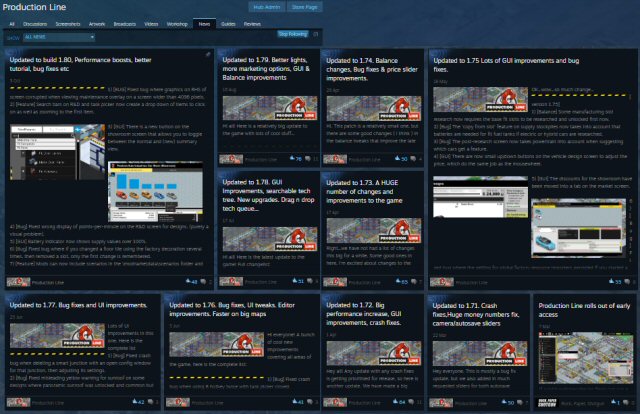
Task: Open the 'Updated to 1.75' post title
Action: point(506,65)
